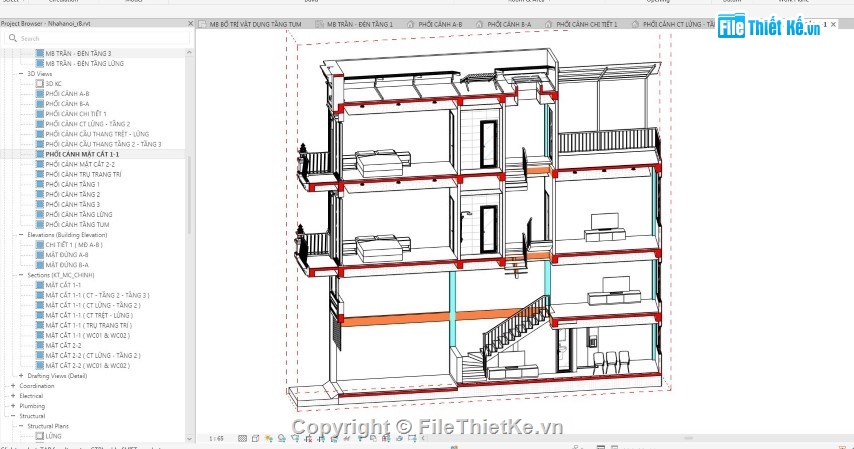Click the 3D KC view icon
Viewport: 854px width, 449px height.
40,83
